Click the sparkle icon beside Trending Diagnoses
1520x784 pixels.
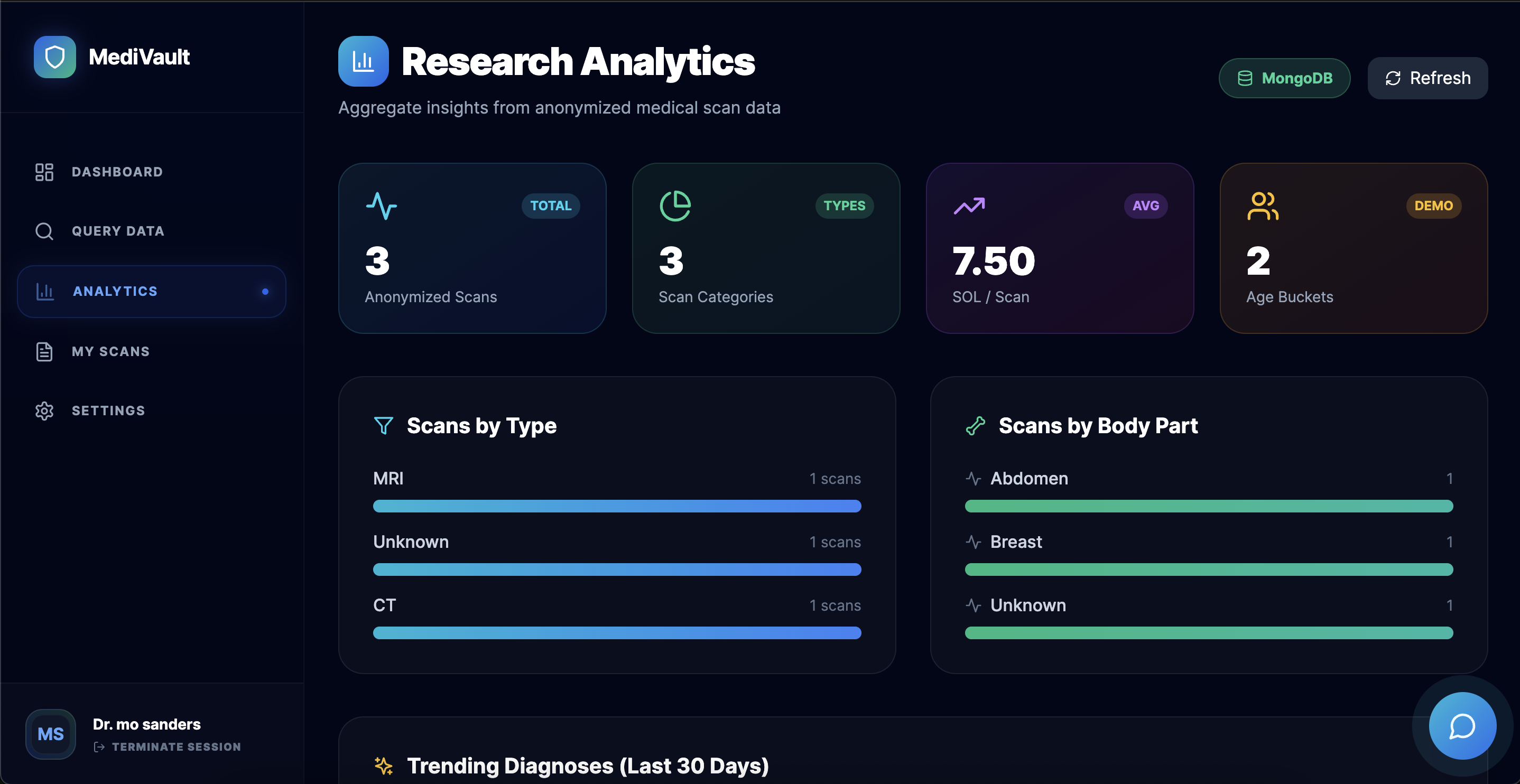tap(384, 766)
